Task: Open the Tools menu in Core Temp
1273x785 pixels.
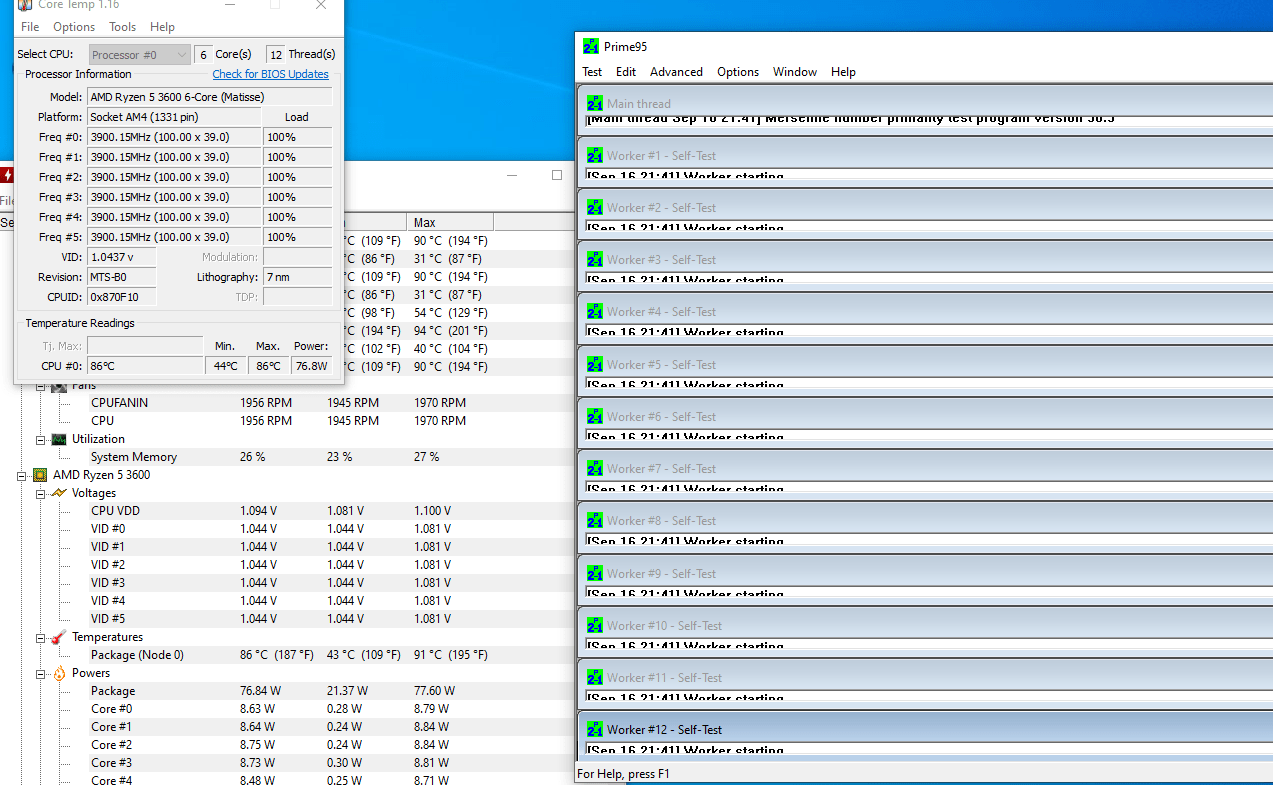Action: 122,27
